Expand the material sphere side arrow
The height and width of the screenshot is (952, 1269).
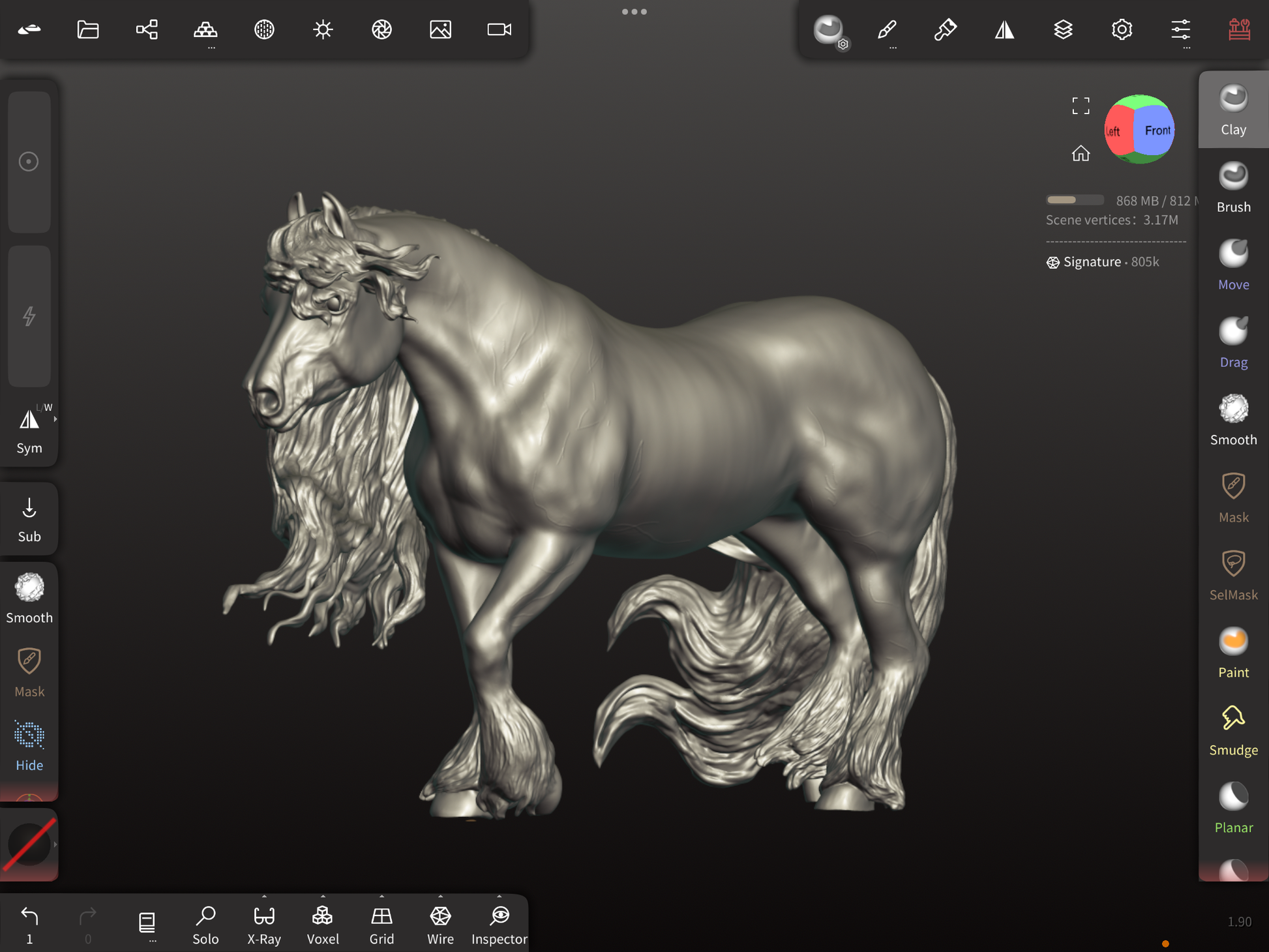click(x=55, y=844)
